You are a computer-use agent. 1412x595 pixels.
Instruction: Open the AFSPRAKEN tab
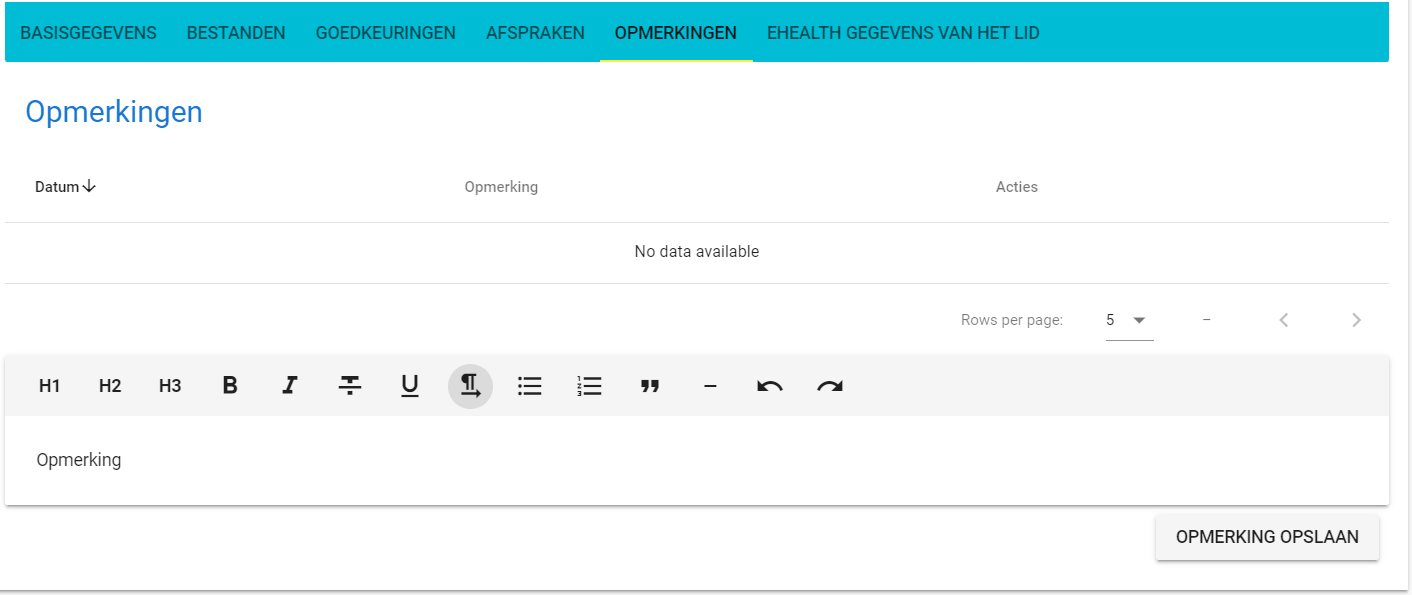pyautogui.click(x=535, y=32)
